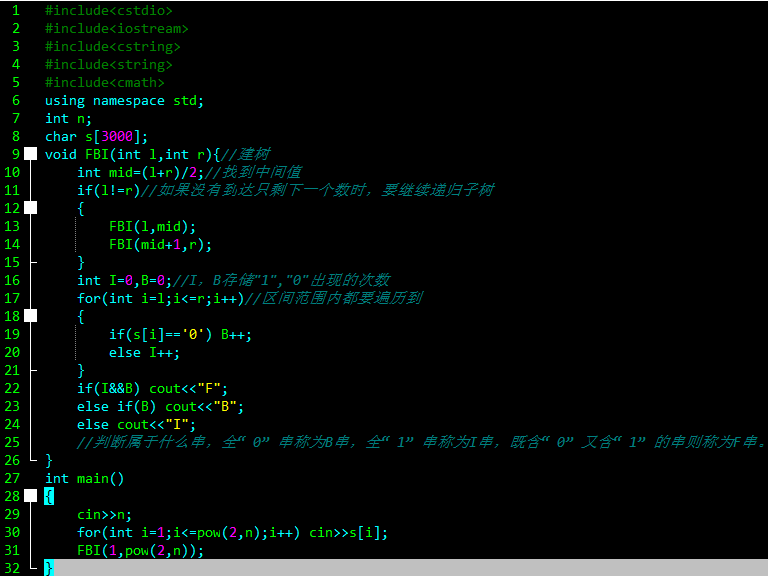Click 'cin>>s[i];' on line 30

[348, 532]
